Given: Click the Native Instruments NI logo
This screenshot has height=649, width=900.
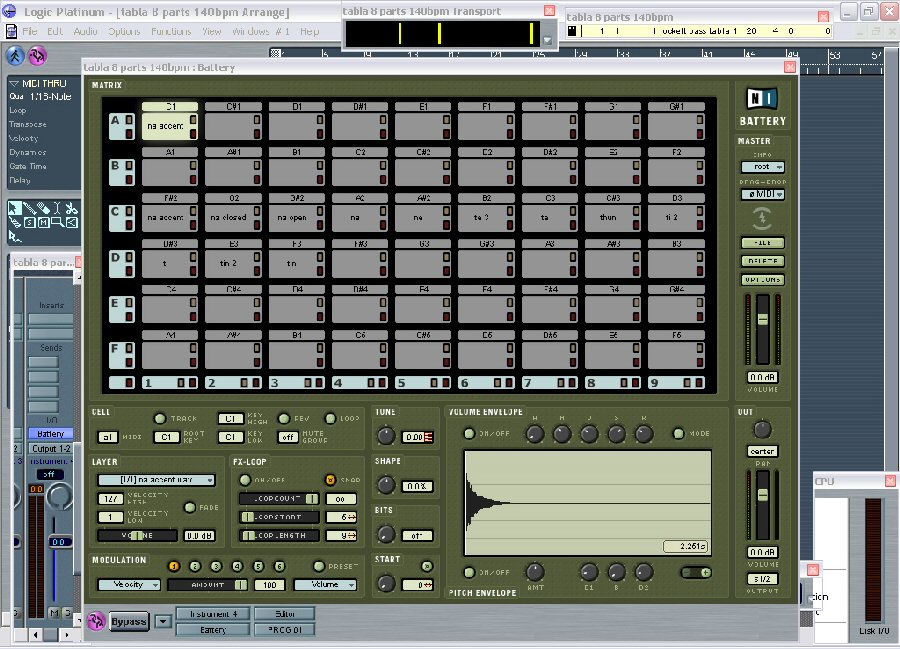Looking at the screenshot, I should click(x=762, y=99).
